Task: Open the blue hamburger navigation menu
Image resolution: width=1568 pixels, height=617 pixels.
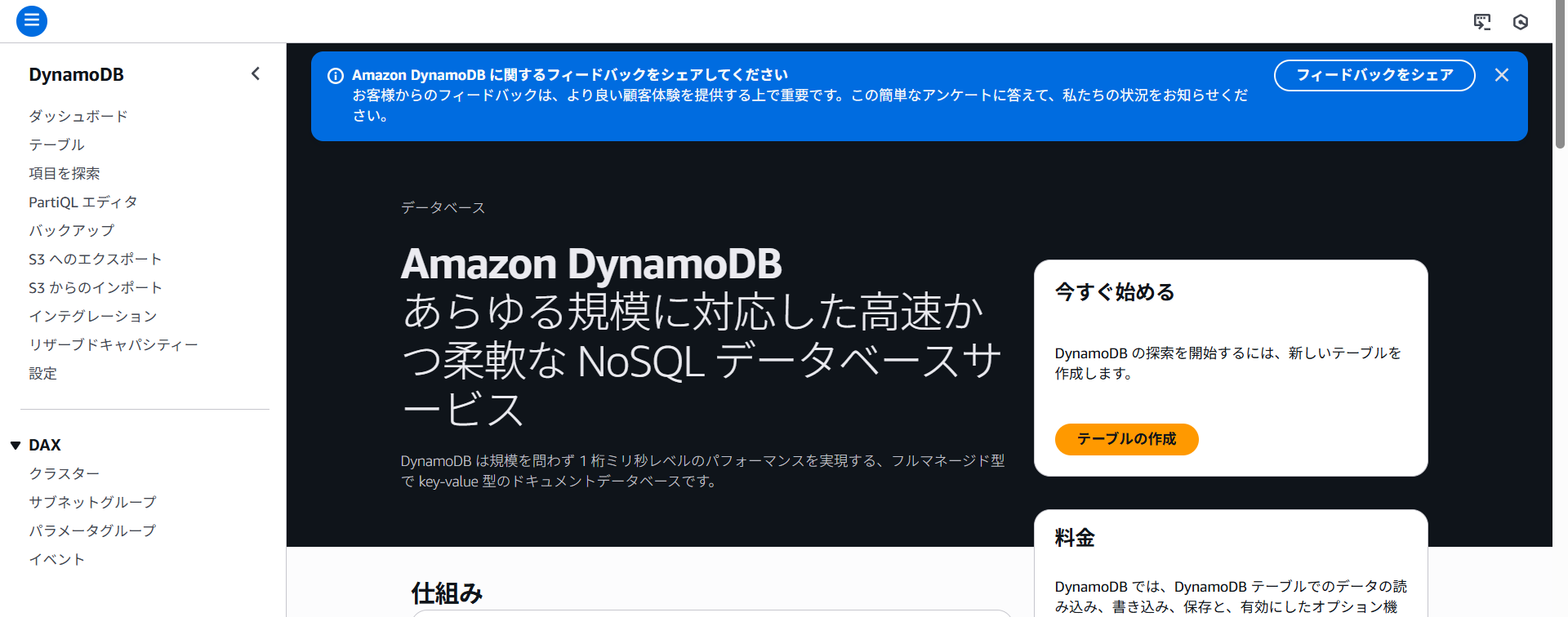Action: tap(31, 21)
